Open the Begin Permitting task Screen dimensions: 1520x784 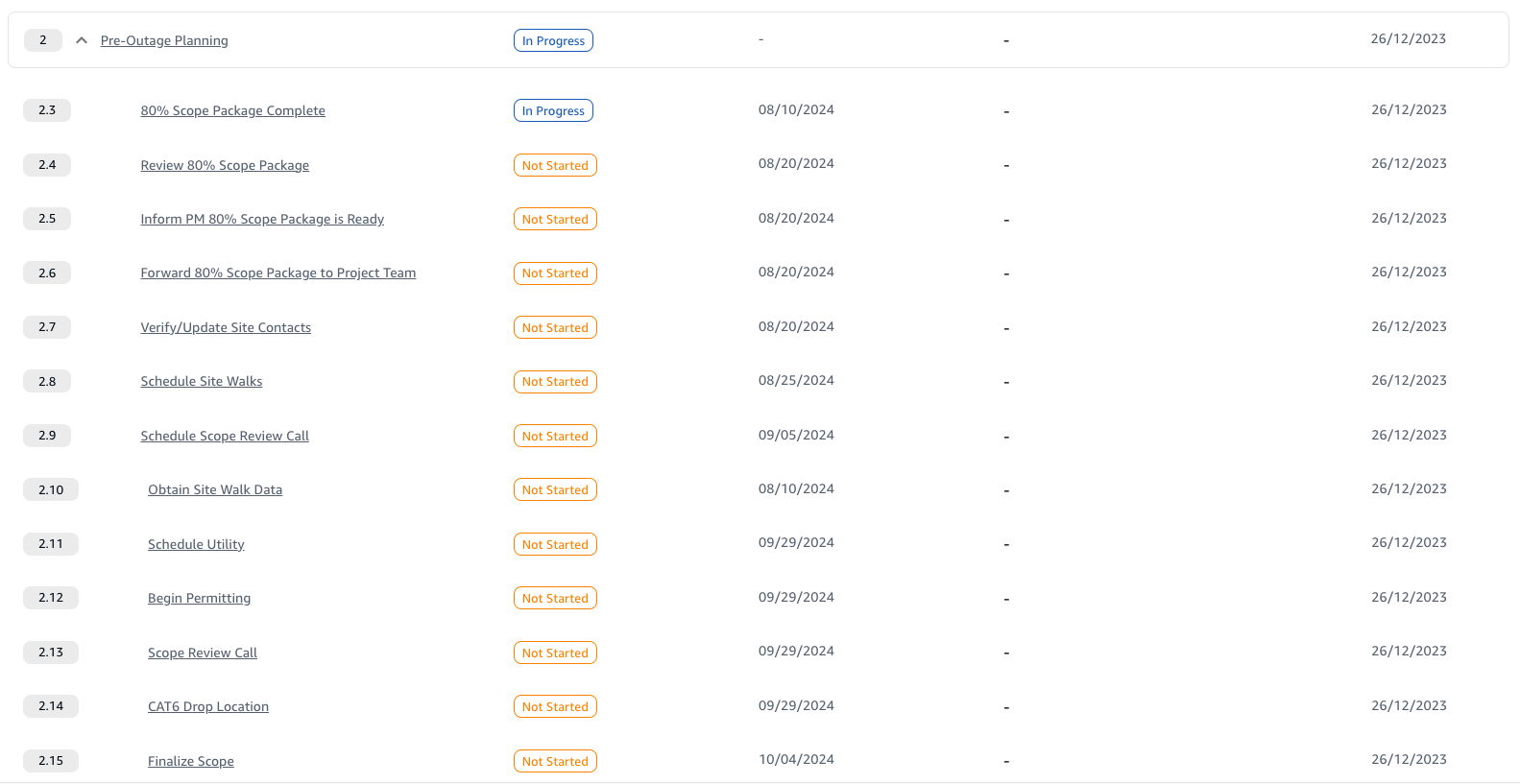[x=199, y=598]
